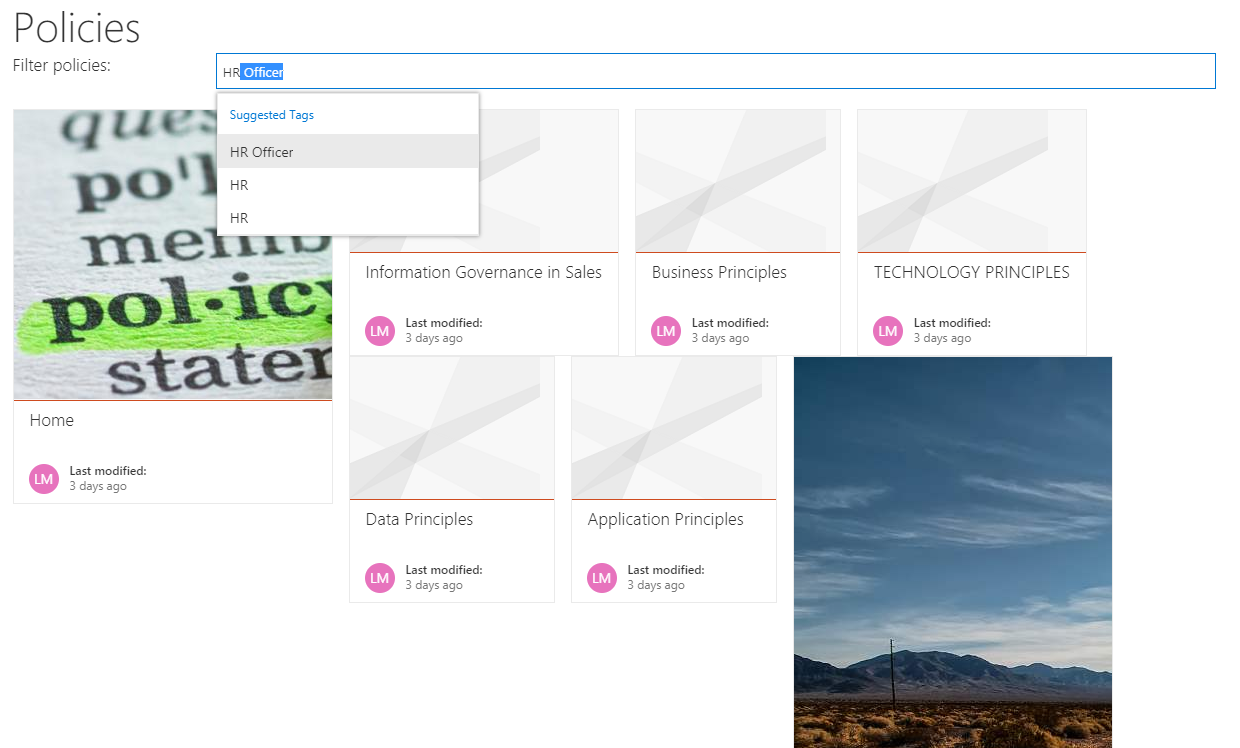The height and width of the screenshot is (748, 1240).
Task: Click the LM avatar on the Home tile
Action: pyautogui.click(x=43, y=478)
